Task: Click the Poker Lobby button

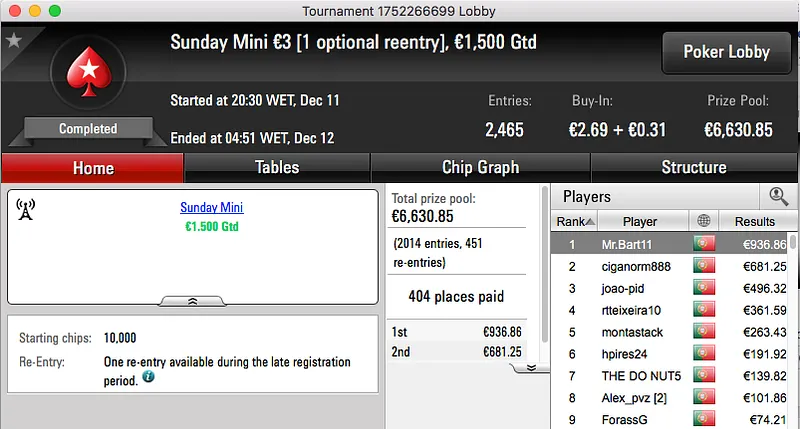Action: coord(725,53)
